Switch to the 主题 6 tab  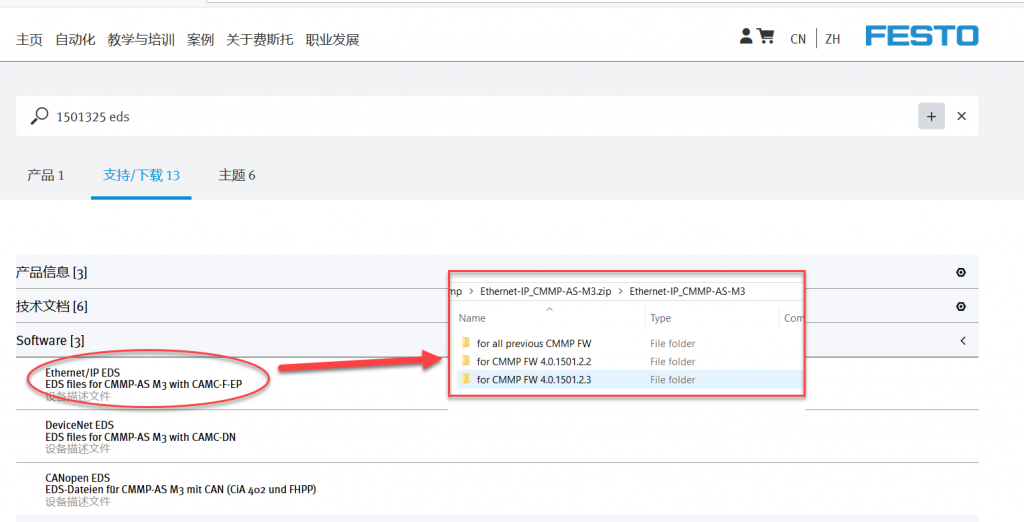click(x=236, y=175)
